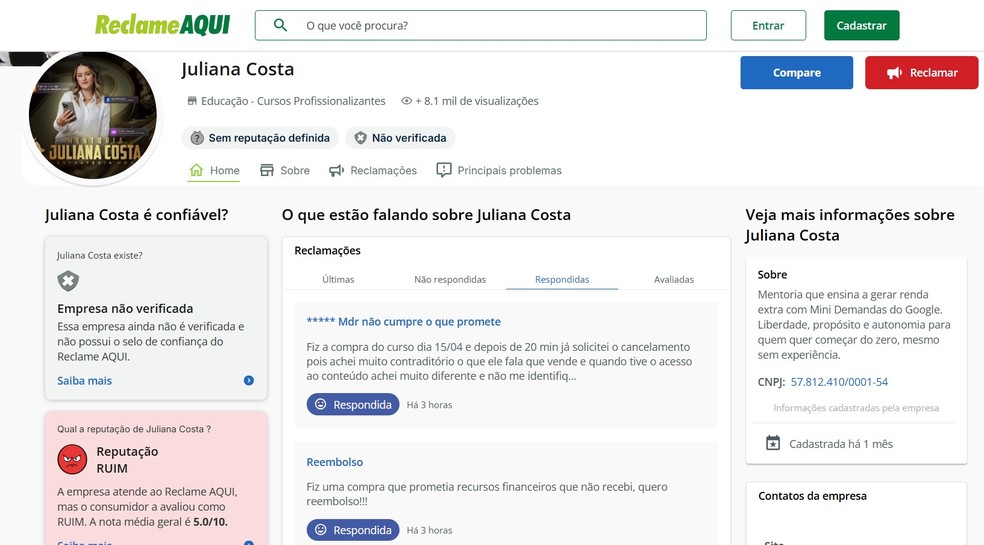984x545 pixels.
Task: Click the blue arrow next to Saiba mais
Action: coord(249,381)
